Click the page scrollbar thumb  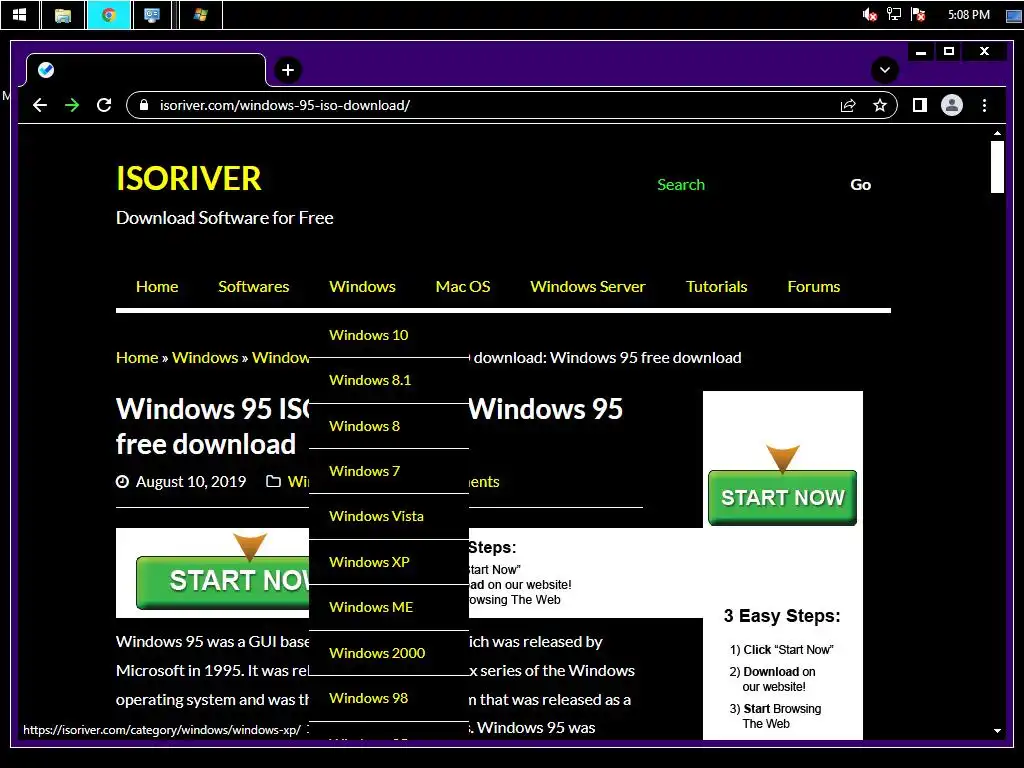coord(997,167)
